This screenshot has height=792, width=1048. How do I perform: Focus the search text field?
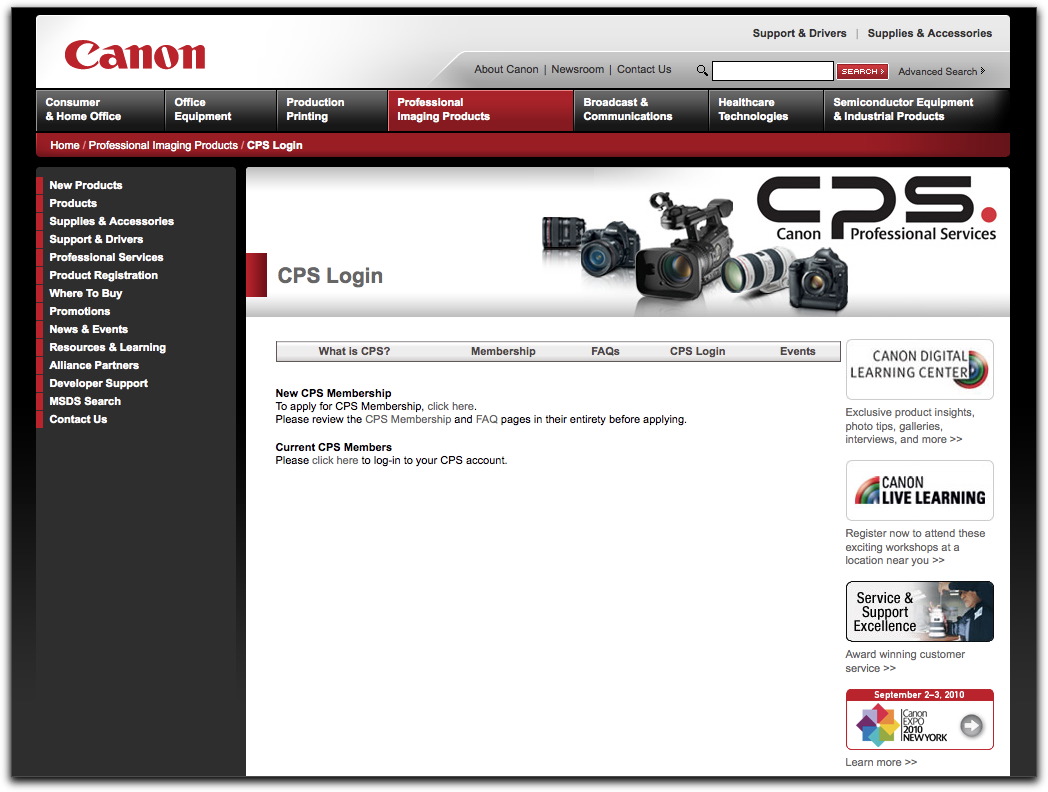pos(773,71)
